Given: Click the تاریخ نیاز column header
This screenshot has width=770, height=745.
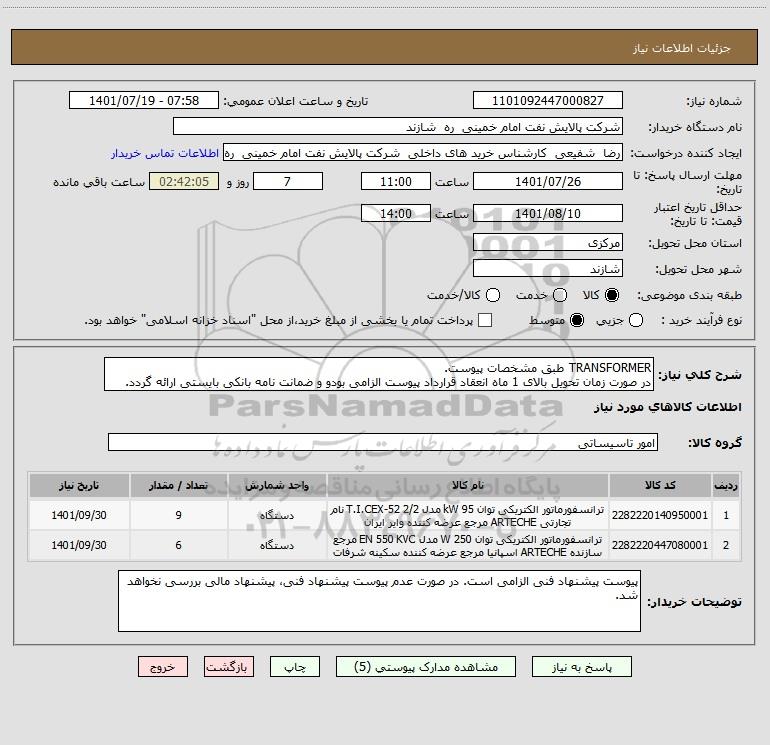Looking at the screenshot, I should pos(79,485).
